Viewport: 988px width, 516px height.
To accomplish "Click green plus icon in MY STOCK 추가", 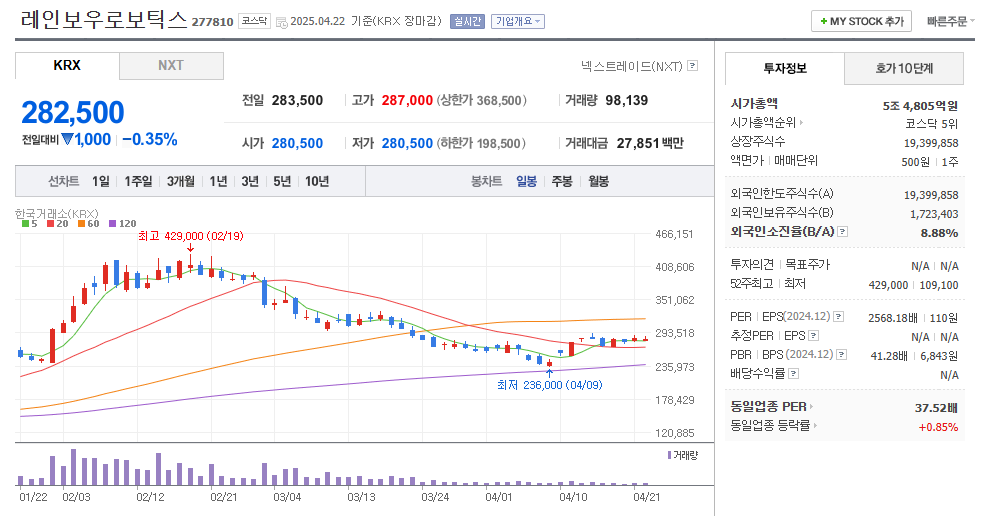I will tap(824, 21).
